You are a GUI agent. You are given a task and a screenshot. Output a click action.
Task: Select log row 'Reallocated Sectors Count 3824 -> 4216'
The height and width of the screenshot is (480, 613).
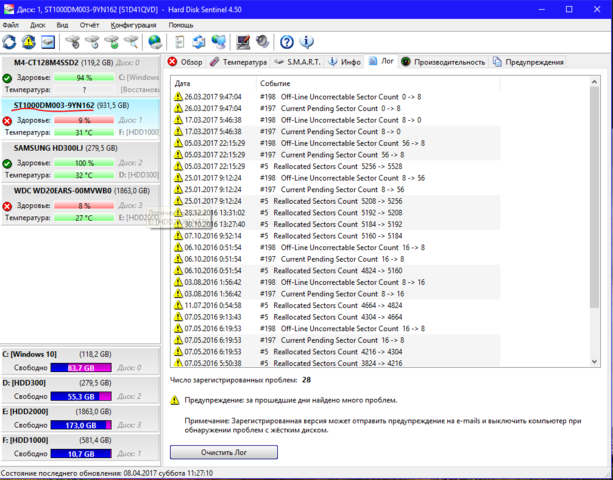pyautogui.click(x=335, y=363)
